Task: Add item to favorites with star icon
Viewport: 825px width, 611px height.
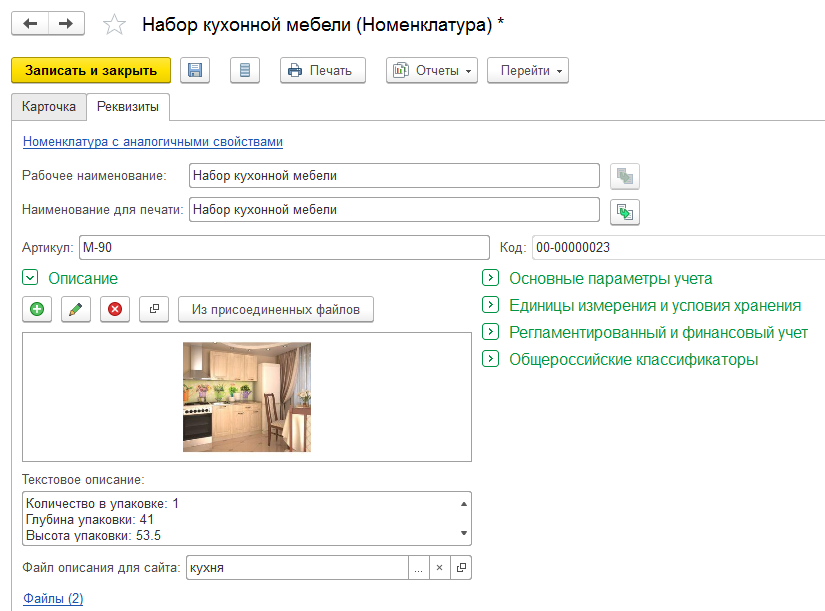Action: coord(116,25)
